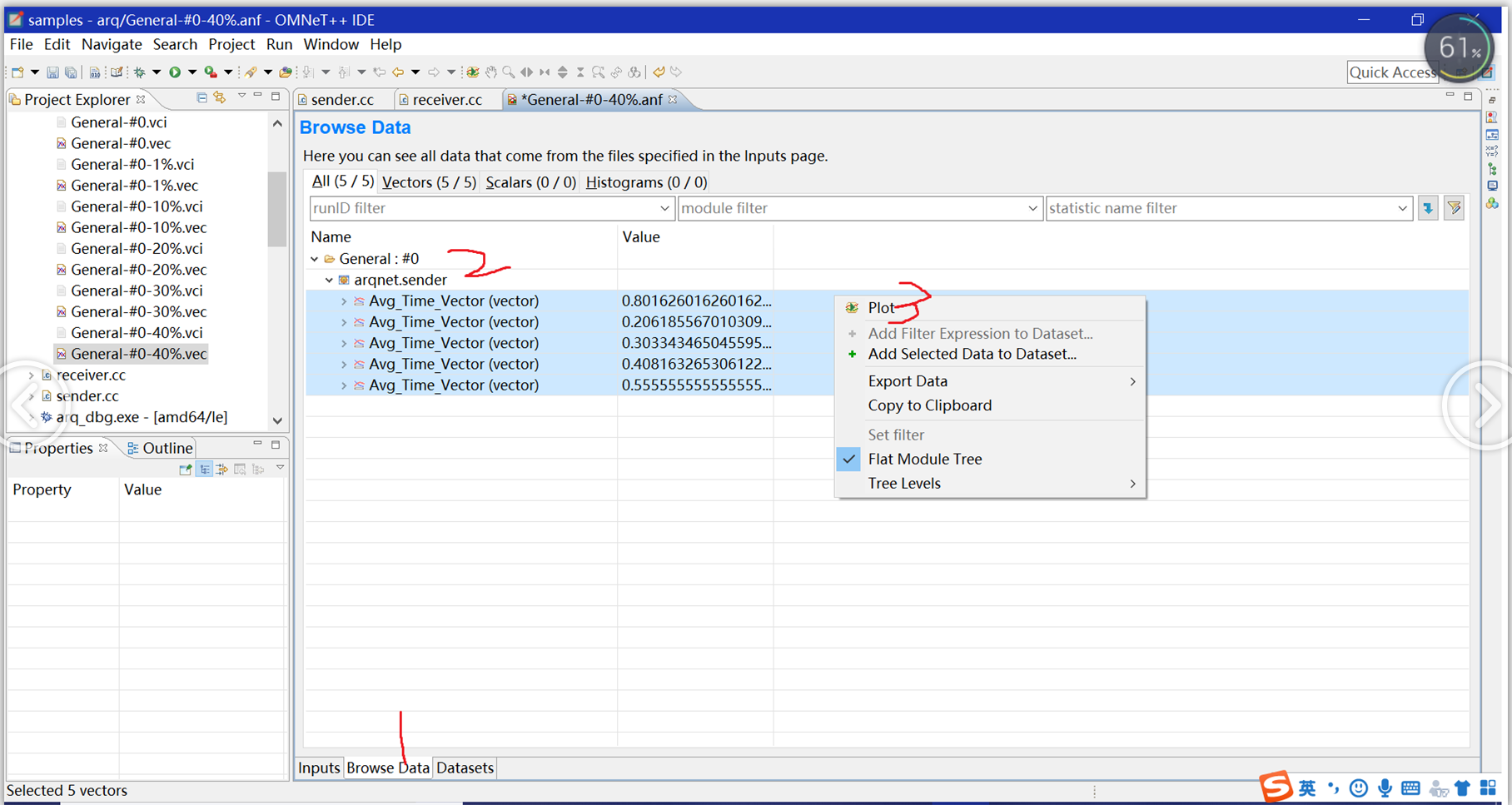Switch to the Datasets page tab
This screenshot has width=1512, height=805.
pos(465,768)
